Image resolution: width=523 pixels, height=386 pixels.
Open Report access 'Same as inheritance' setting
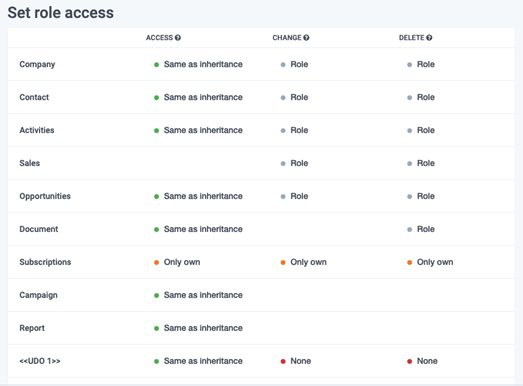point(198,328)
